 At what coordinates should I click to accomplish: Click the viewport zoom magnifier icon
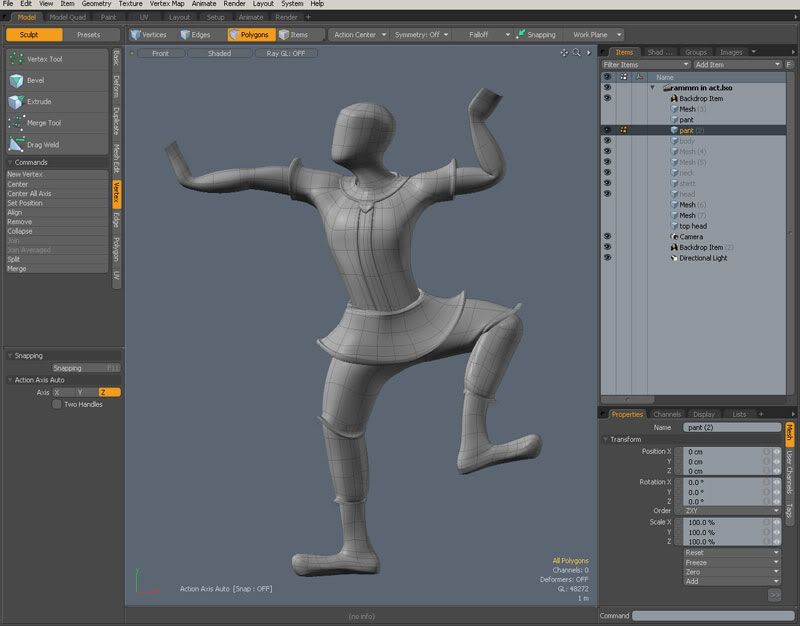[577, 53]
